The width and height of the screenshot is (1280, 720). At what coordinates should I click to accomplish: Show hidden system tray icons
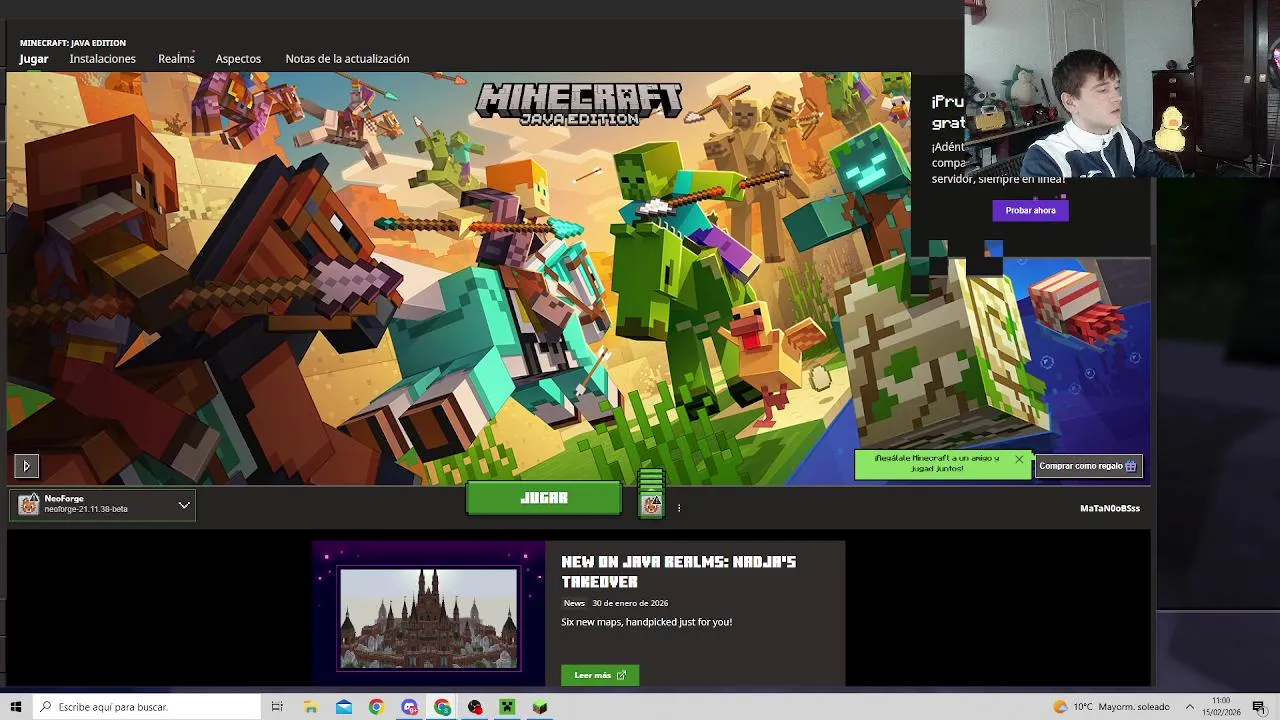[x=1190, y=707]
